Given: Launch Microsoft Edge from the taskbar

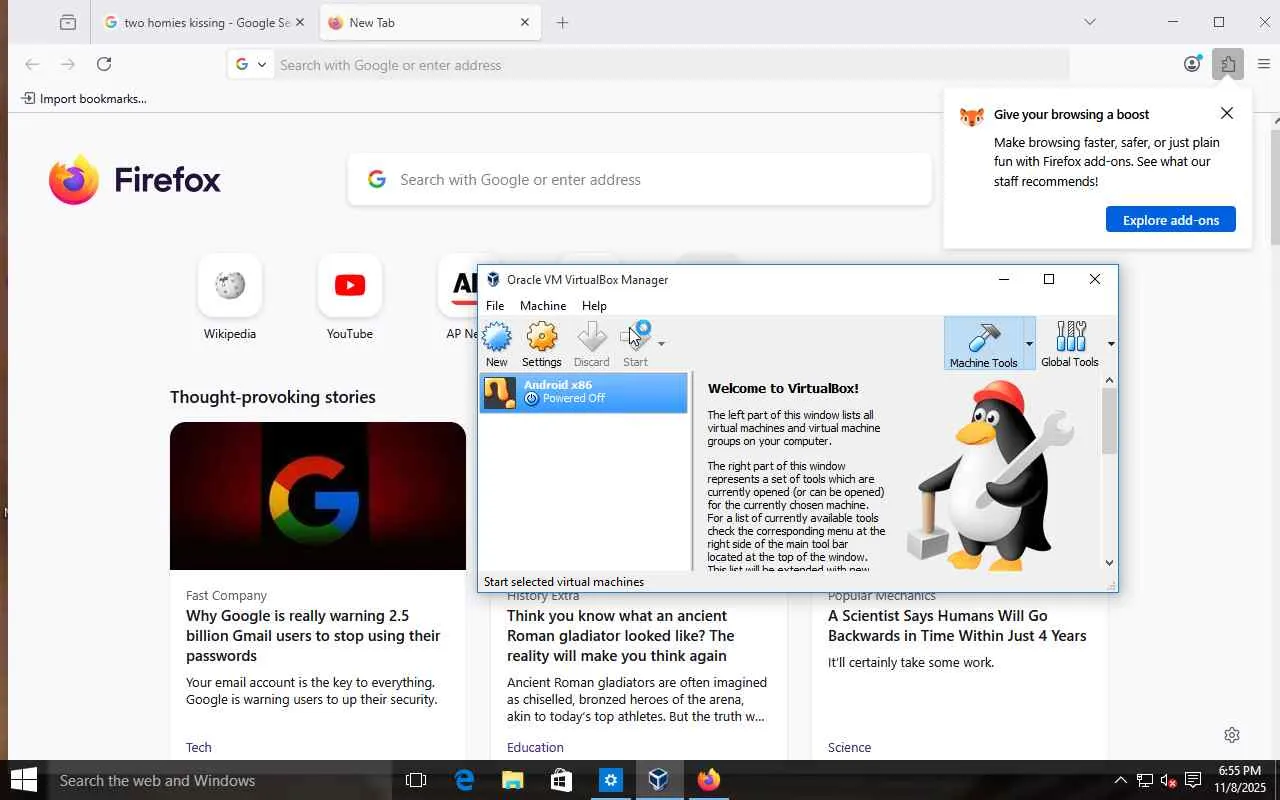Looking at the screenshot, I should coord(464,780).
